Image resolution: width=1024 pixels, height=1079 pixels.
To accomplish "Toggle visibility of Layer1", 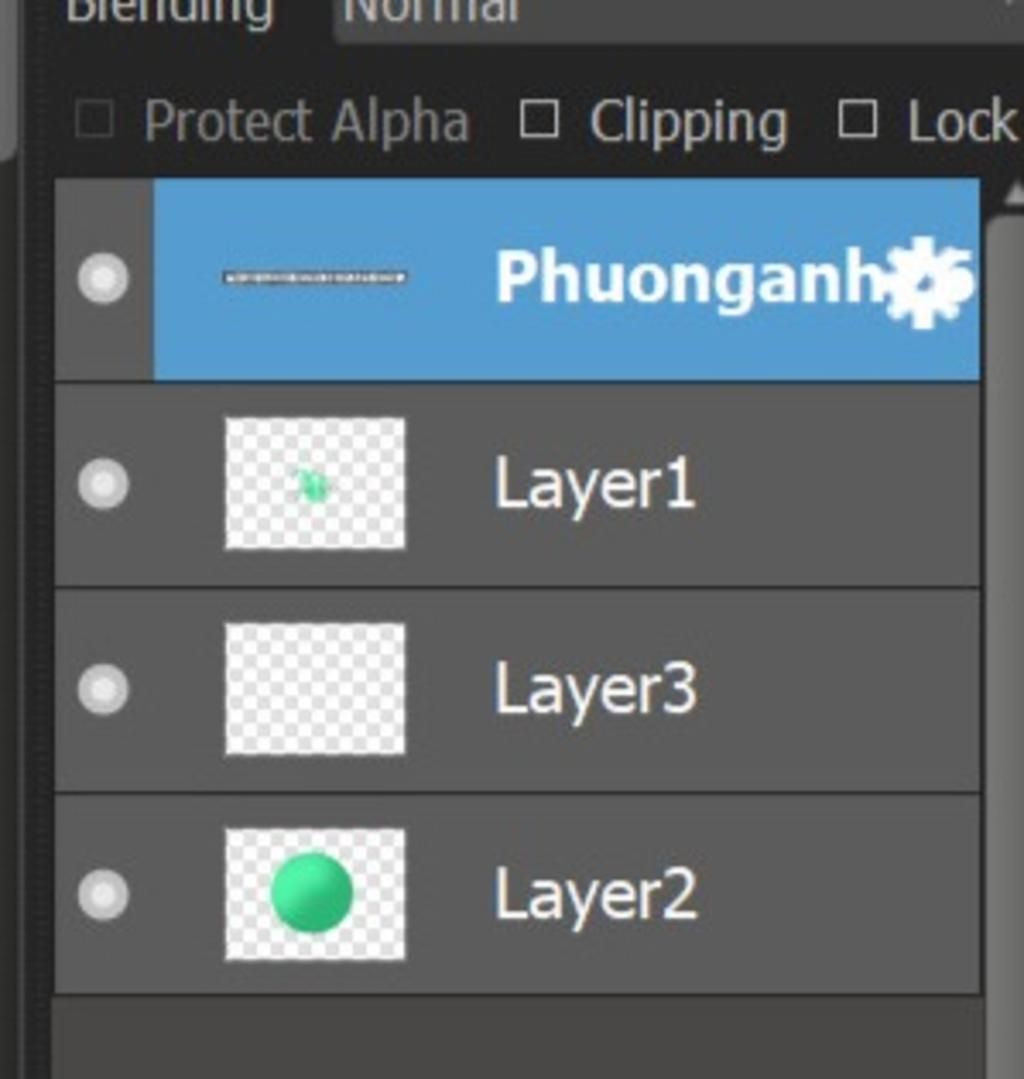I will [x=103, y=484].
